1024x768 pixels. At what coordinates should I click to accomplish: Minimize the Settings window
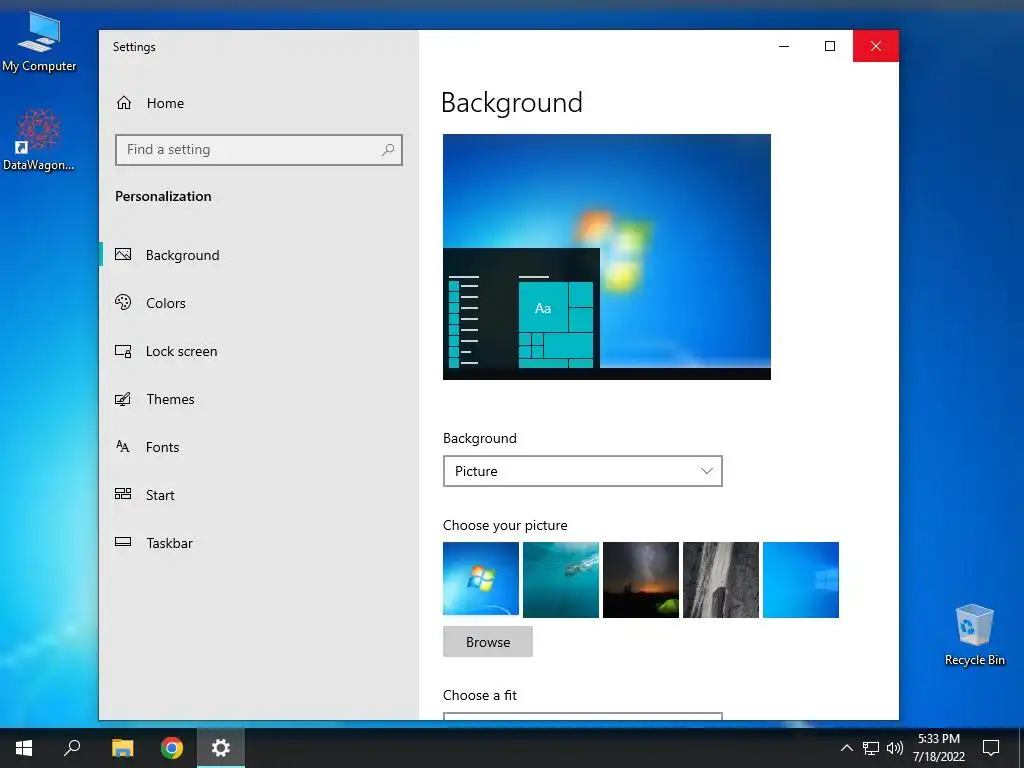pos(784,46)
